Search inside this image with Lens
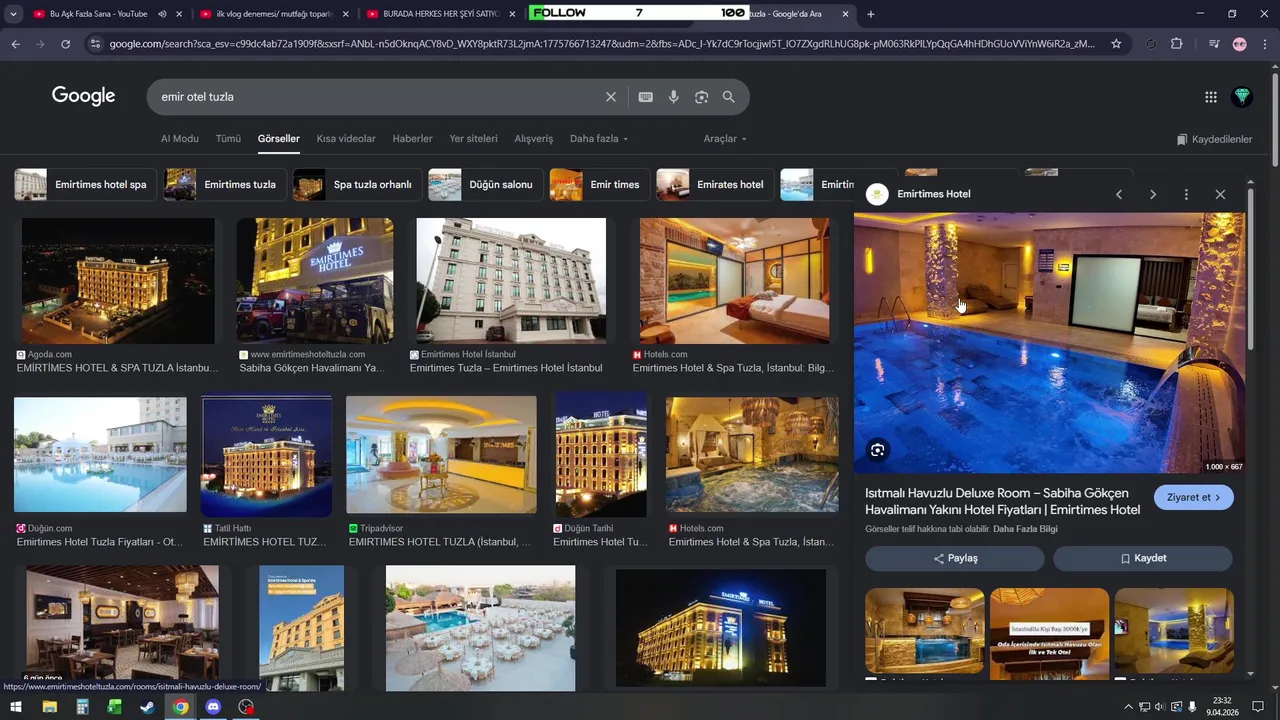The width and height of the screenshot is (1280, 720). pos(877,450)
